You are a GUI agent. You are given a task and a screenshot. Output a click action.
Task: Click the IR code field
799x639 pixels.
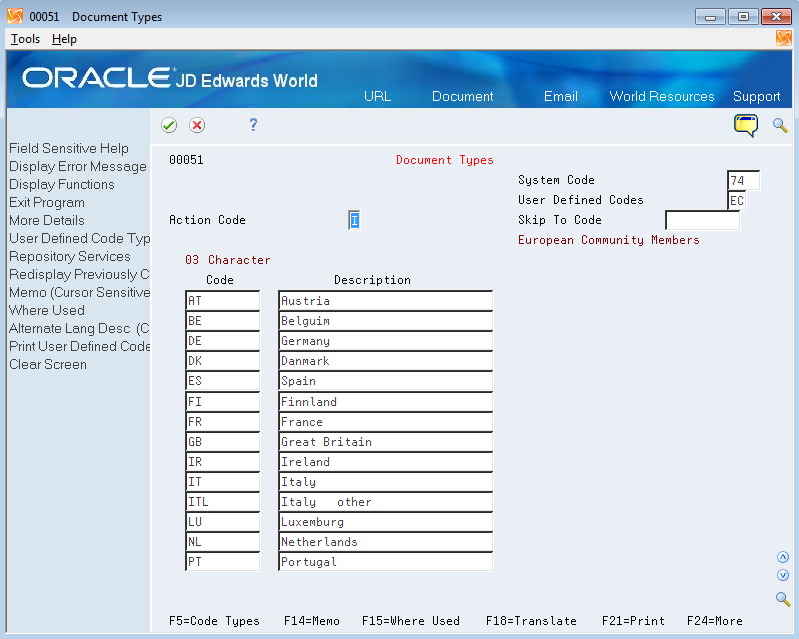[223, 462]
